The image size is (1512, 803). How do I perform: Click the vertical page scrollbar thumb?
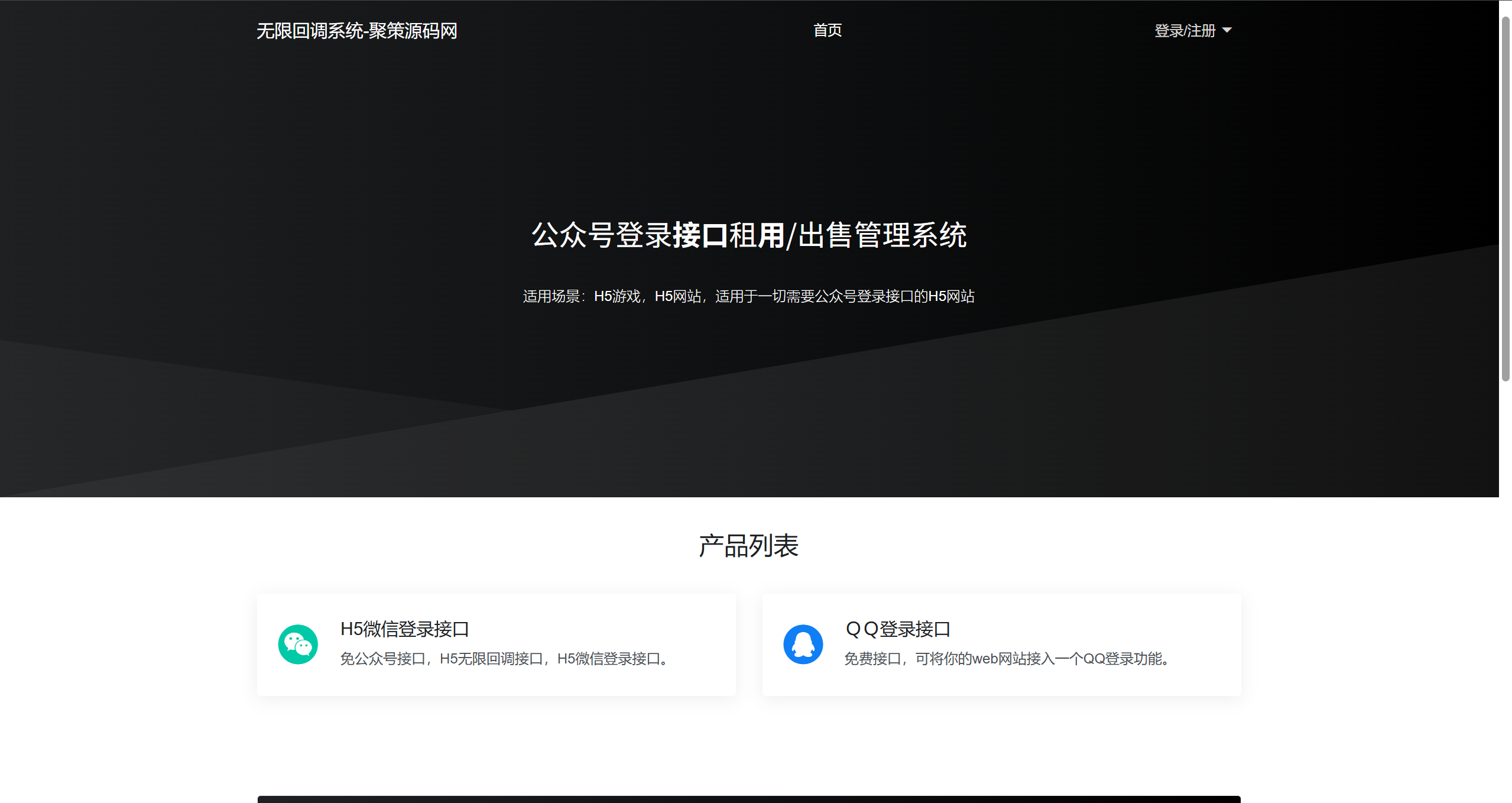(x=1505, y=199)
